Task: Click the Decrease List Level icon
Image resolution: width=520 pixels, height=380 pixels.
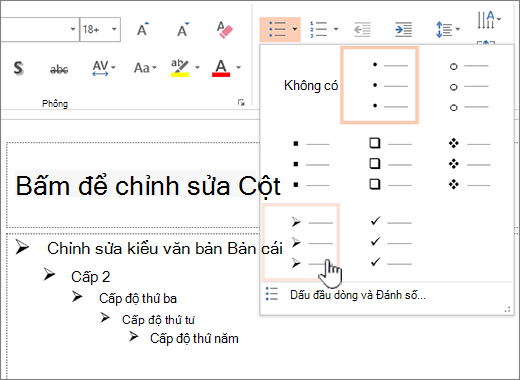Action: [x=362, y=29]
